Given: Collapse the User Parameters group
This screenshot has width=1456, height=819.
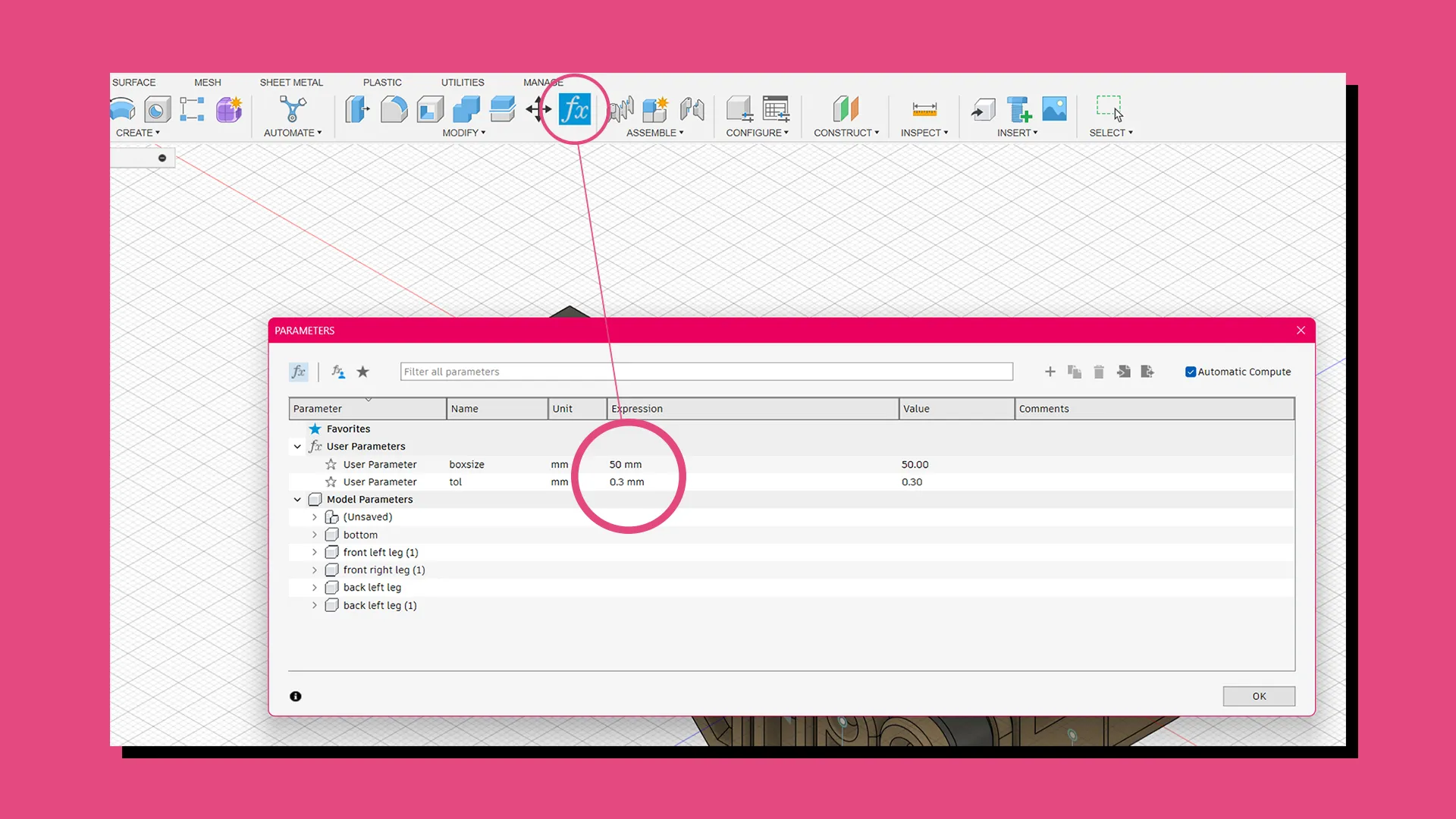Looking at the screenshot, I should point(297,447).
